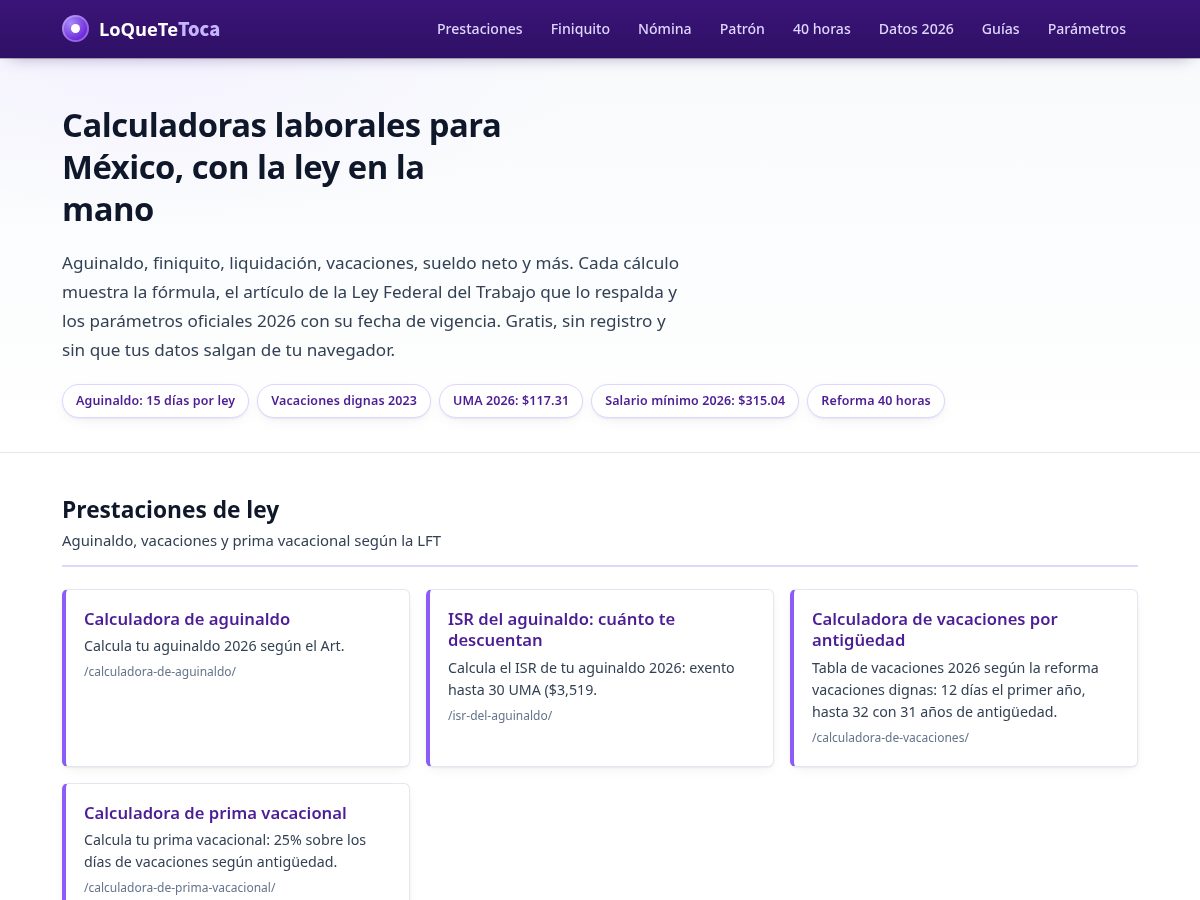Click the /calculadora-de-vacaciones/ path text

pyautogui.click(x=890, y=738)
